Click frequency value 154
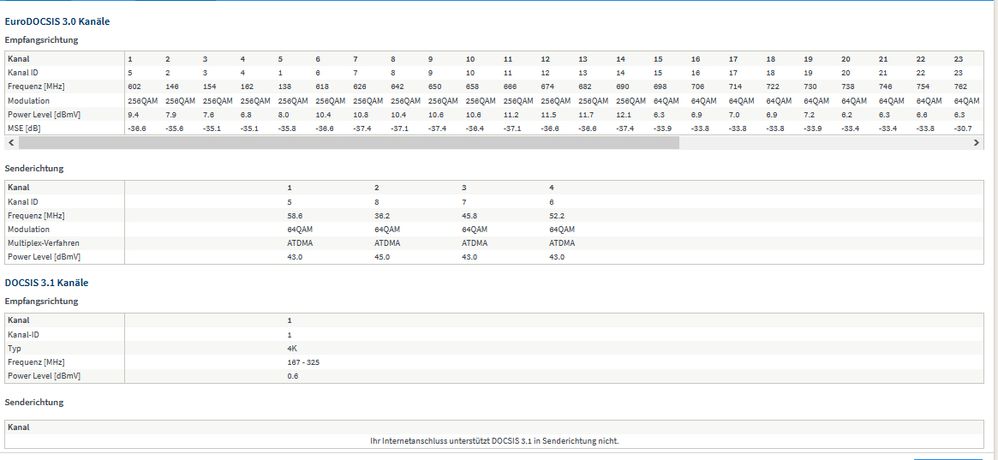Screen dimensions: 998x460 209,87
